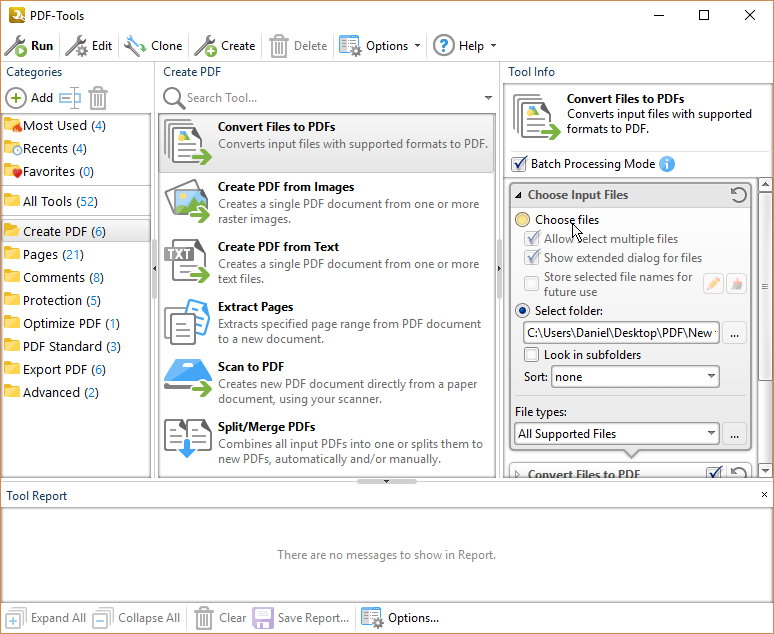The image size is (774, 634).
Task: Browse for input folder ellipsis button
Action: (735, 333)
